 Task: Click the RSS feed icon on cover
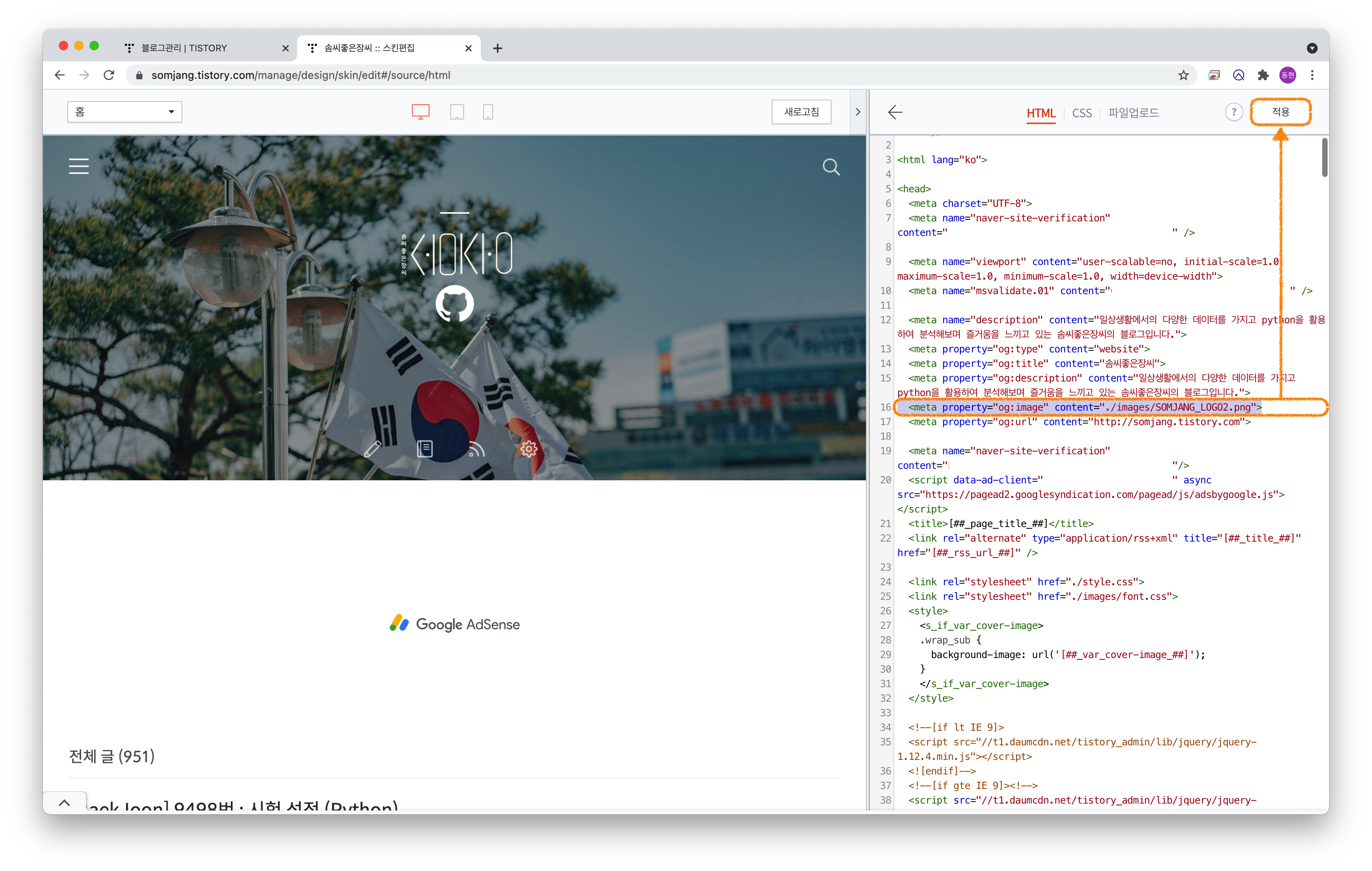pyautogui.click(x=476, y=449)
